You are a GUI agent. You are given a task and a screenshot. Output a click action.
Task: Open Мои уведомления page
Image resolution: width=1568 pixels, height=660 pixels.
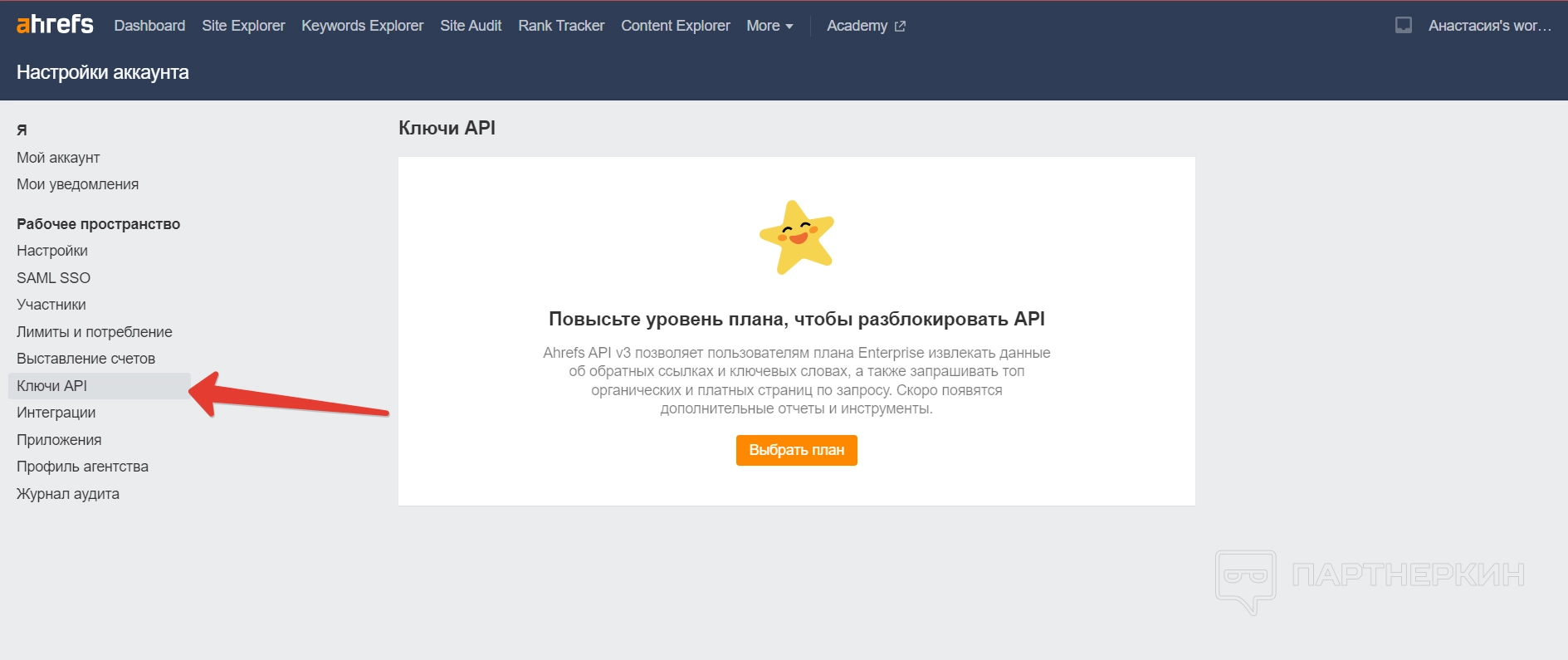pyautogui.click(x=78, y=184)
